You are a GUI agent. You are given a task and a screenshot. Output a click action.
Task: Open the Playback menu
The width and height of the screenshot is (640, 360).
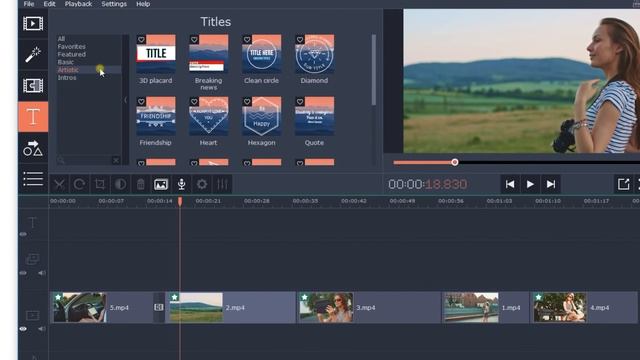(x=78, y=4)
